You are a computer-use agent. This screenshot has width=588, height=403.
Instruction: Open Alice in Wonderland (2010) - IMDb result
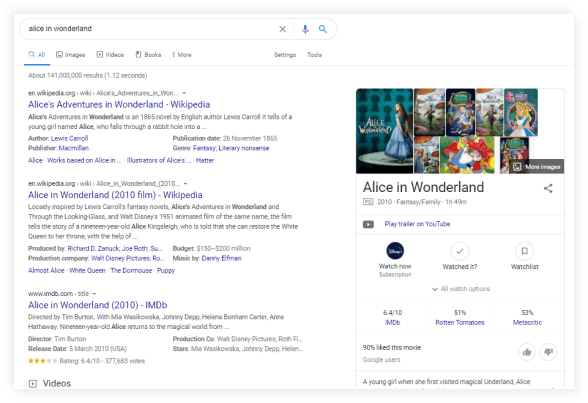(x=98, y=305)
